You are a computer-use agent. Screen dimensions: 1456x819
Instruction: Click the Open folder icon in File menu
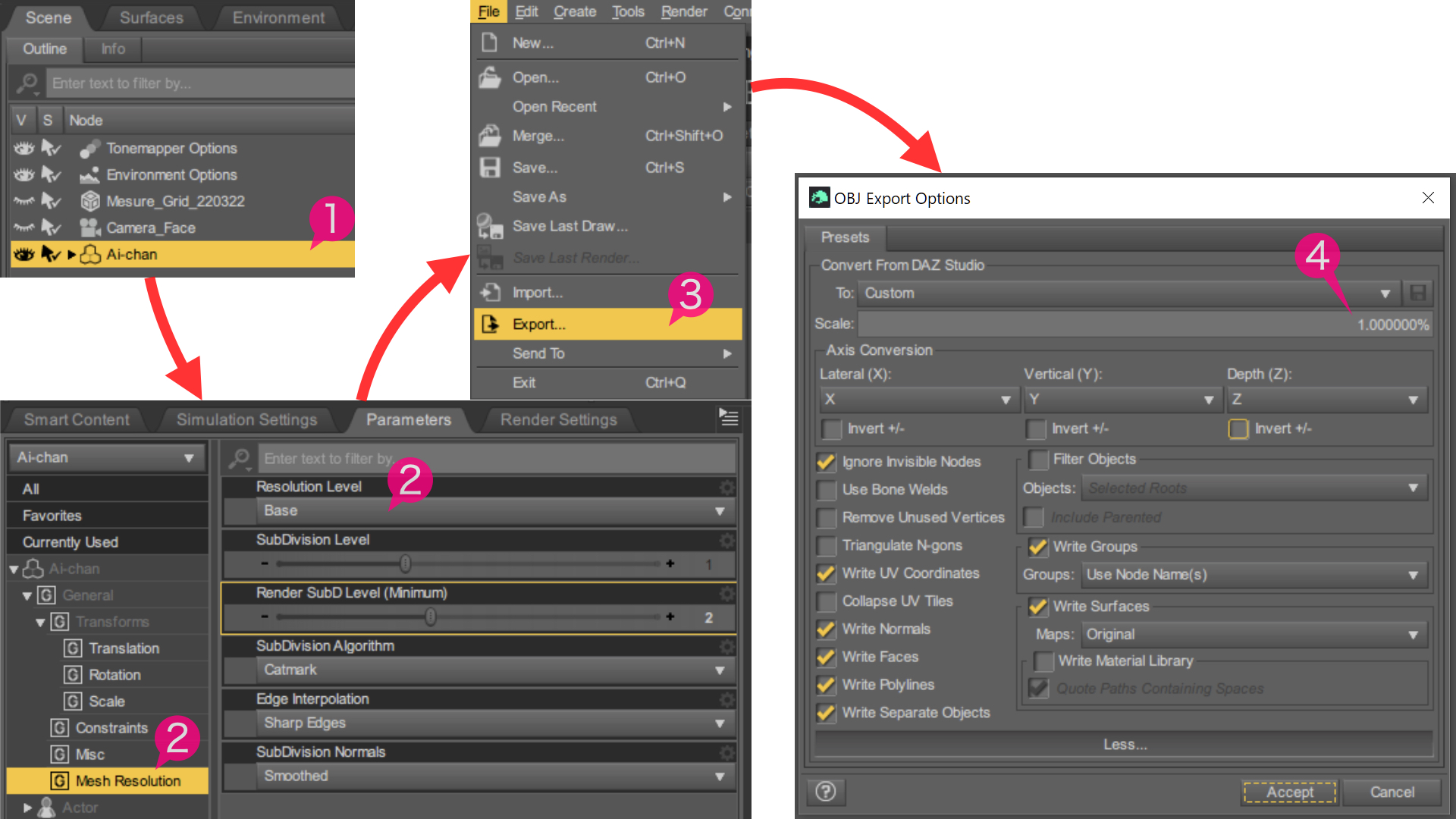[490, 77]
